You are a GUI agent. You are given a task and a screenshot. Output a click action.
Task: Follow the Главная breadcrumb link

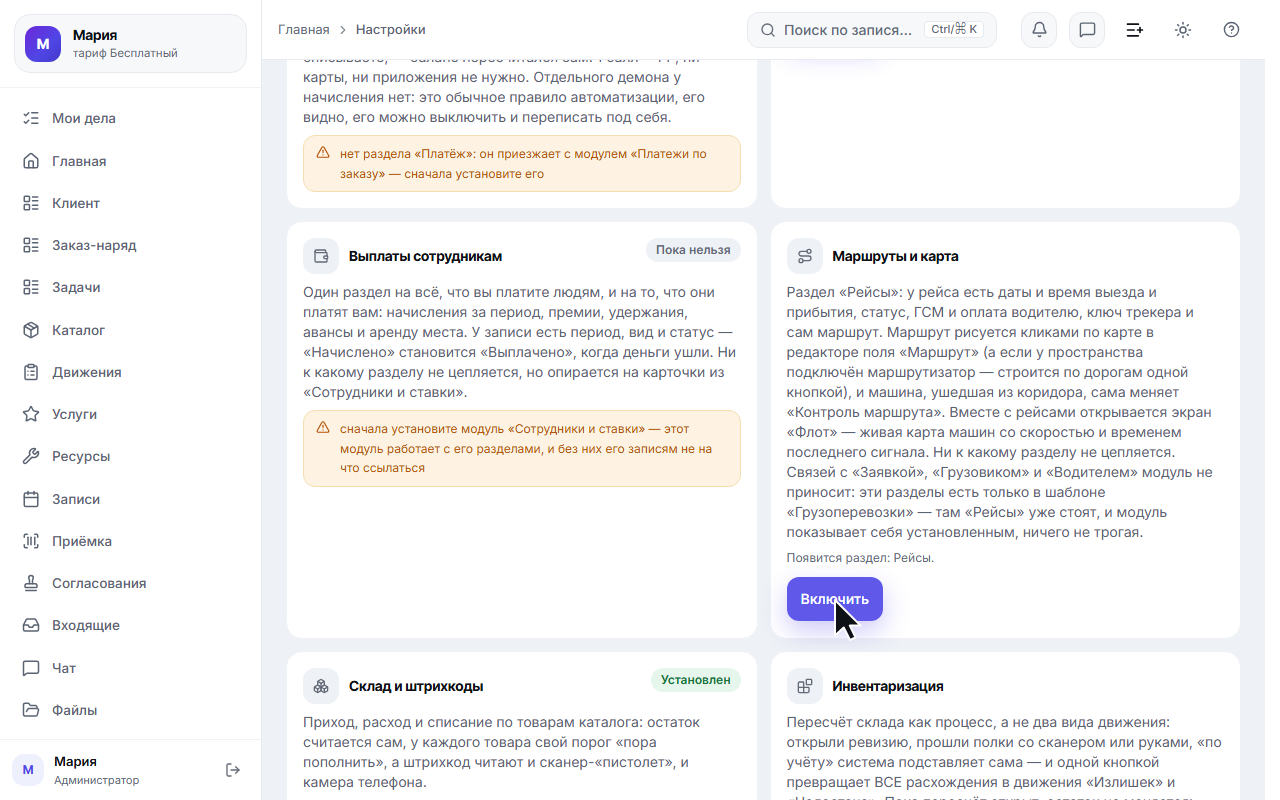click(303, 30)
